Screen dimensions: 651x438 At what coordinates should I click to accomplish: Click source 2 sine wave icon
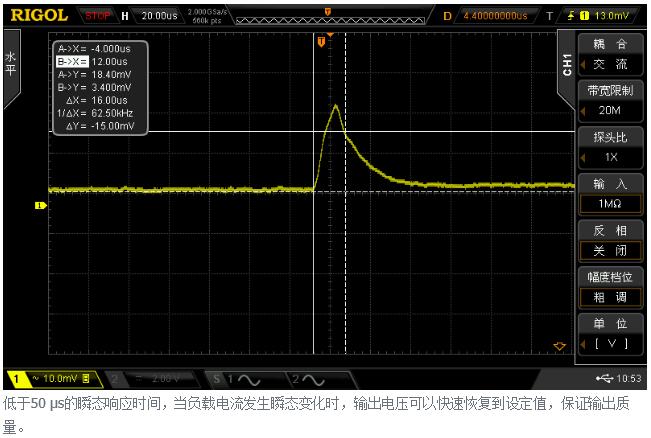[x=311, y=380]
